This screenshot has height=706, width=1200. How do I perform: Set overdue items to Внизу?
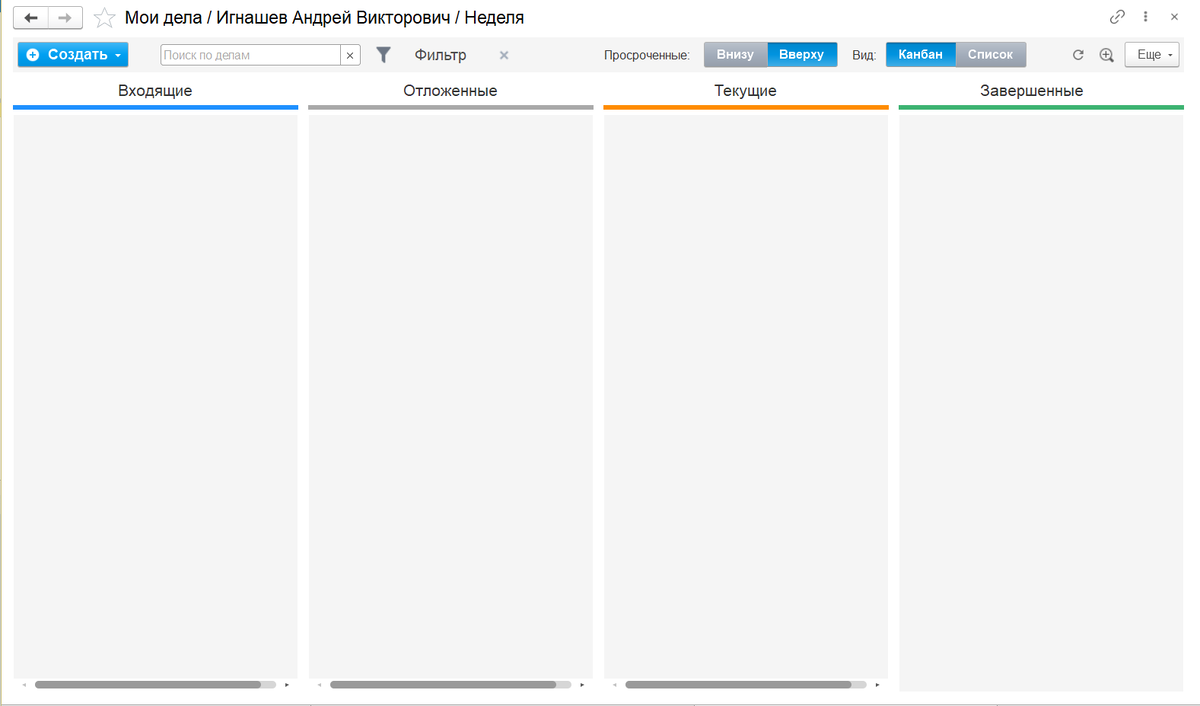click(x=735, y=55)
